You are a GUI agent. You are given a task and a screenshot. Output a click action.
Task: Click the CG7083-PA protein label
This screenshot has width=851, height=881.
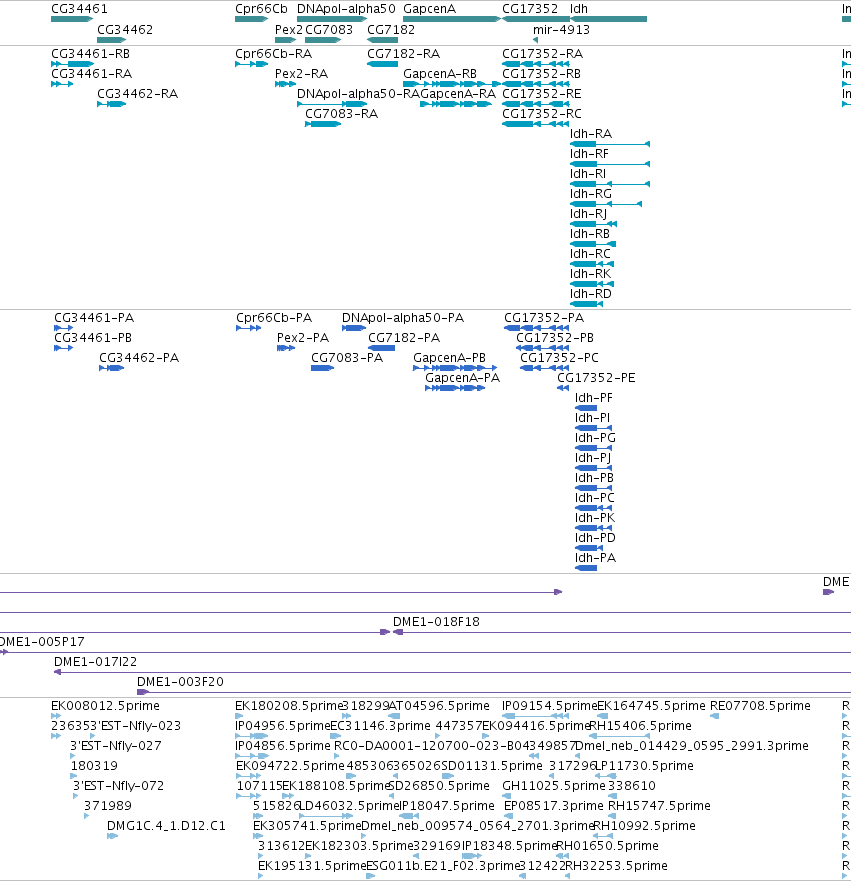click(347, 358)
